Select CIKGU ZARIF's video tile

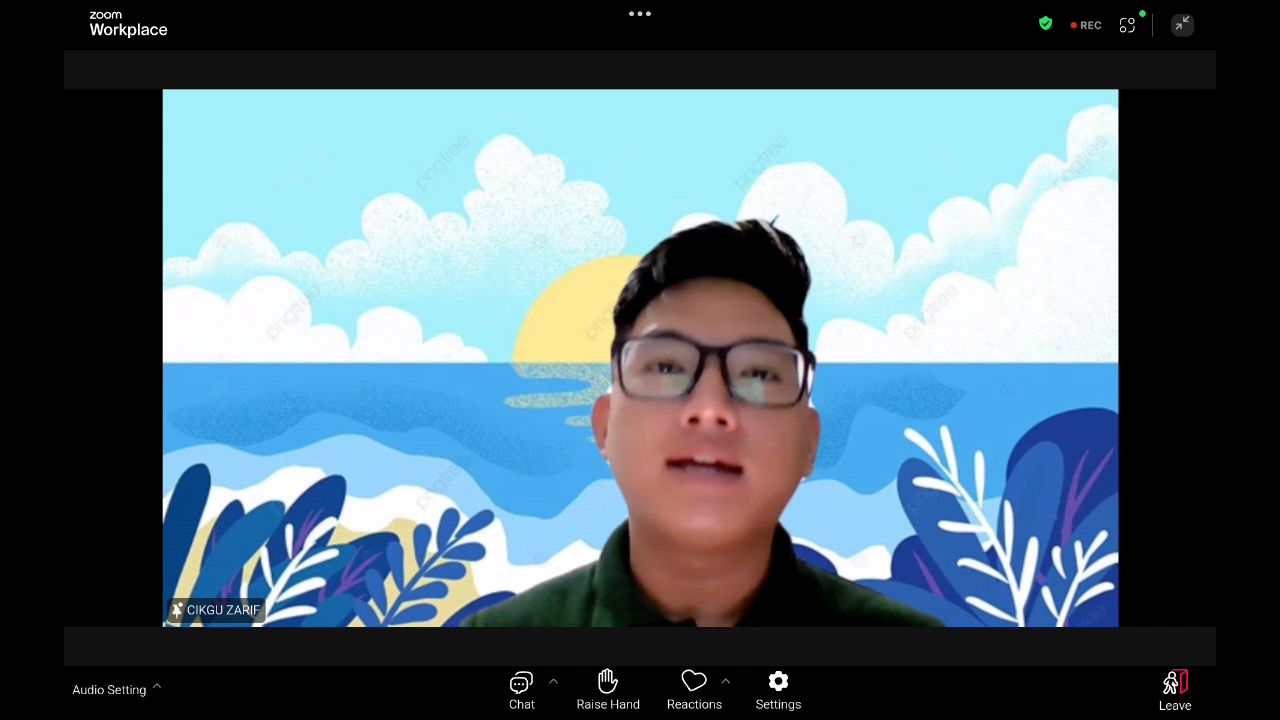point(640,358)
